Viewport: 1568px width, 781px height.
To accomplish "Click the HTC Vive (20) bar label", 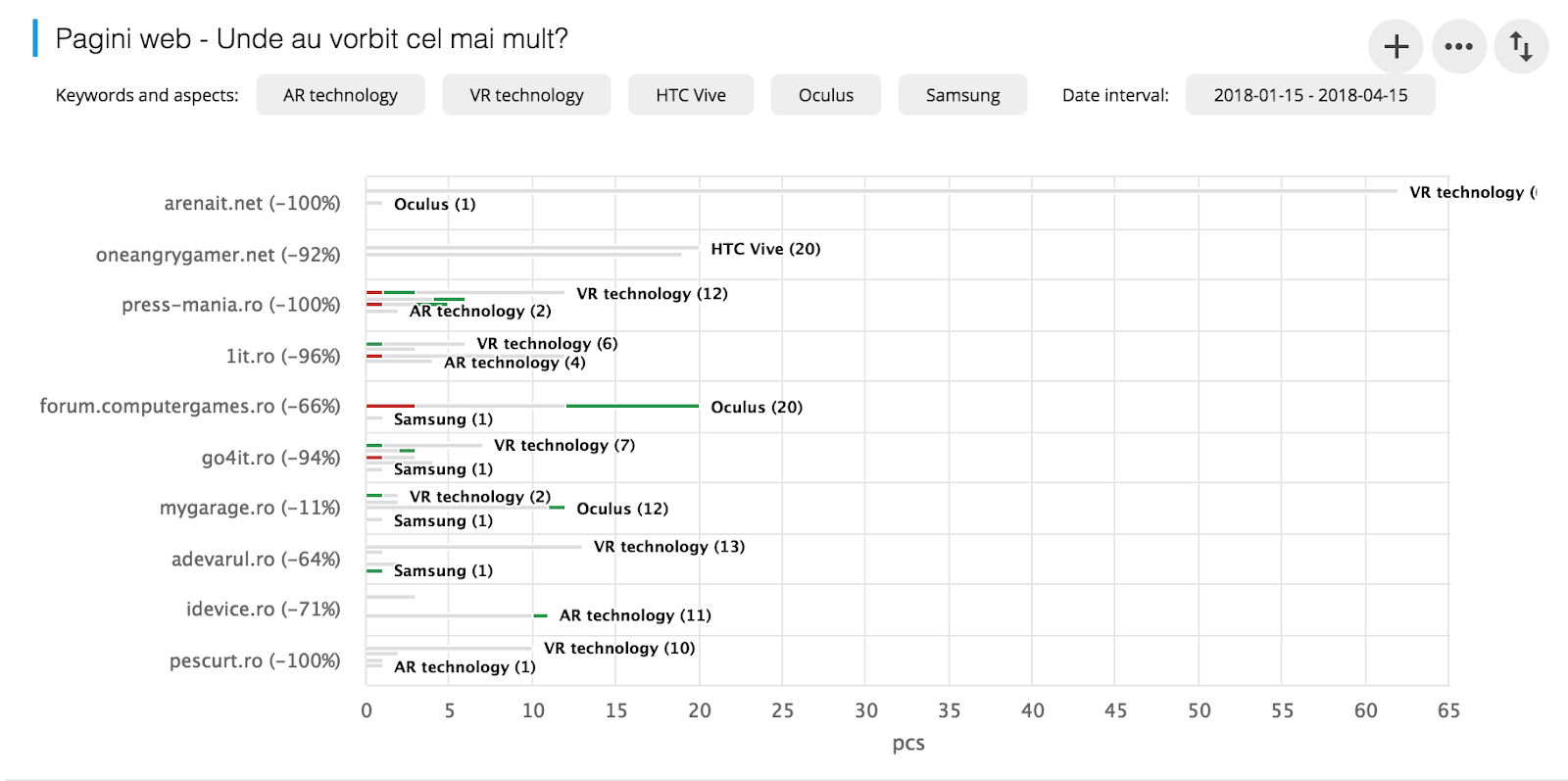I will (765, 249).
